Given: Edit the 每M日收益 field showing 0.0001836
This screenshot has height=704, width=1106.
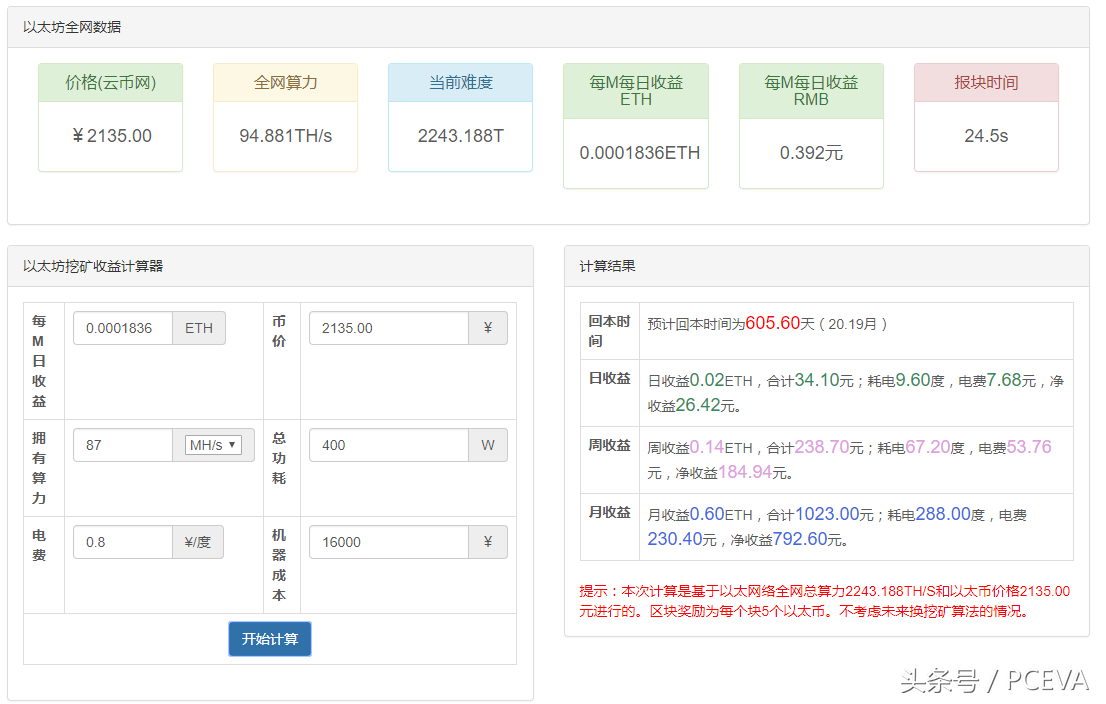Looking at the screenshot, I should pos(123,328).
